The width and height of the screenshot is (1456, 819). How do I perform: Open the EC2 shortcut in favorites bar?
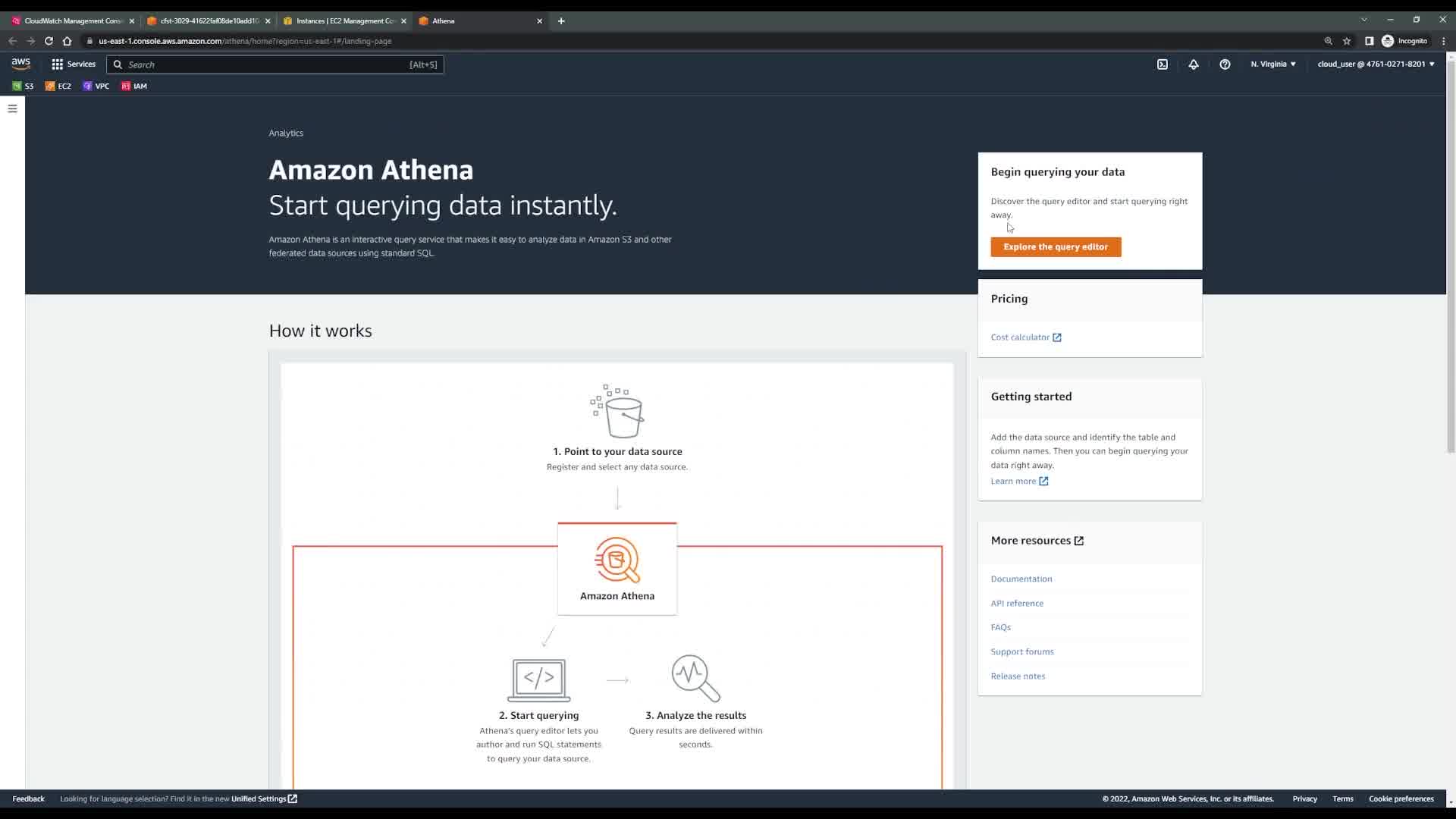58,86
